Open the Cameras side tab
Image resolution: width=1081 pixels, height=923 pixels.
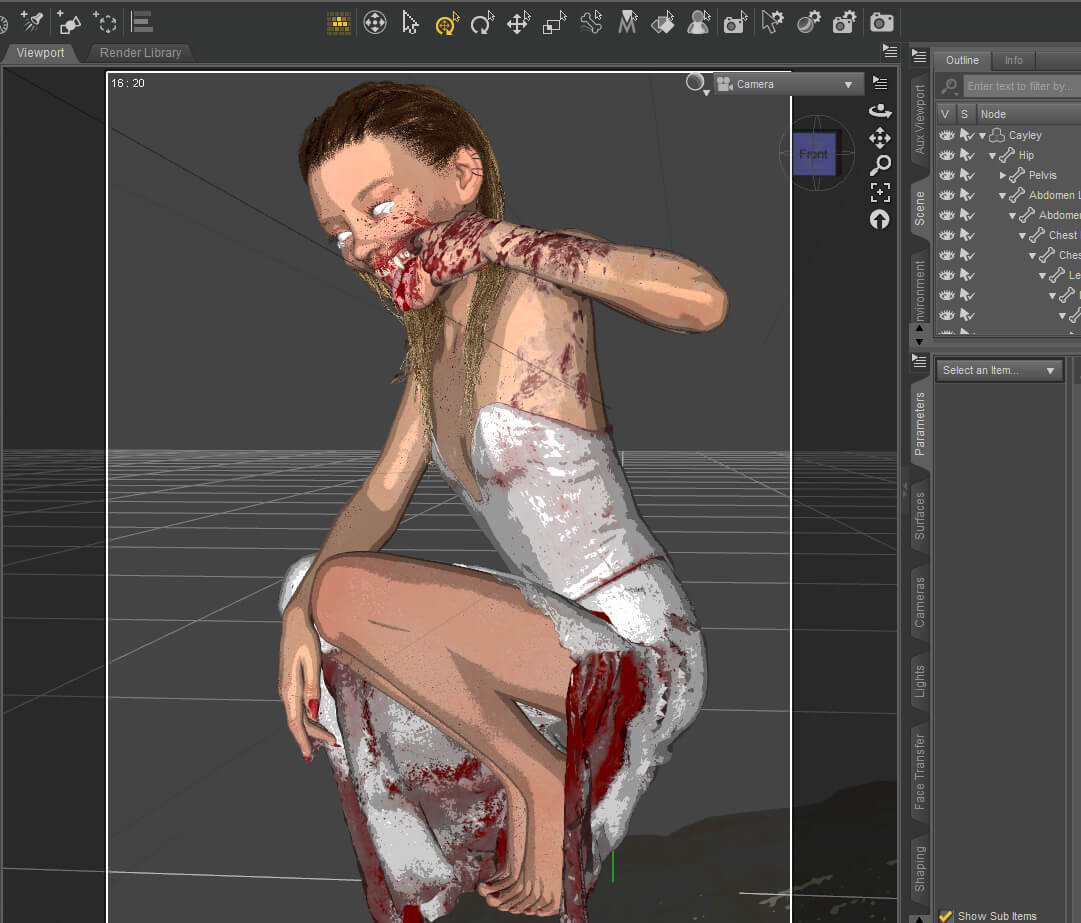(920, 602)
